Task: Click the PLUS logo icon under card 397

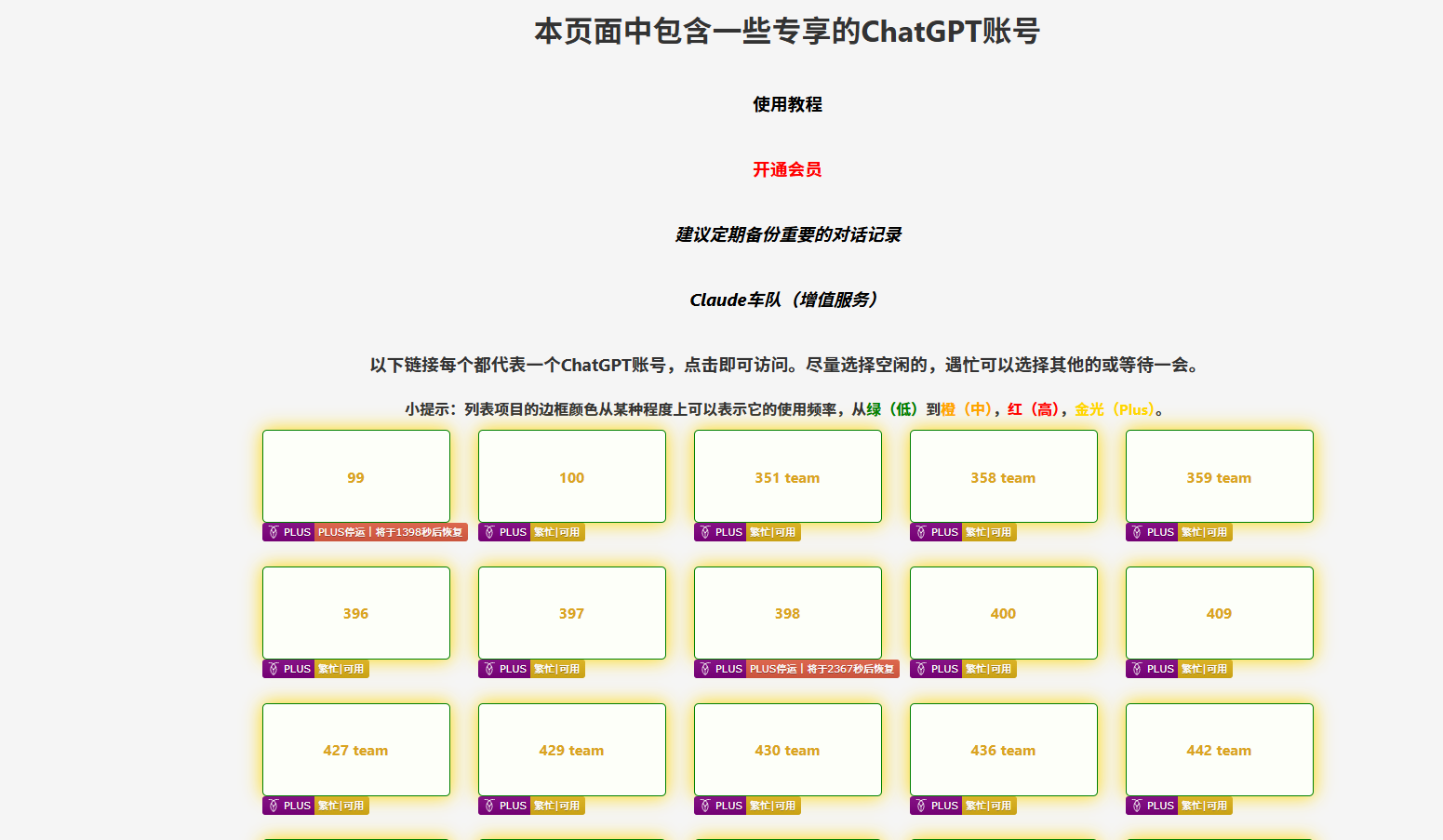Action: [489, 669]
